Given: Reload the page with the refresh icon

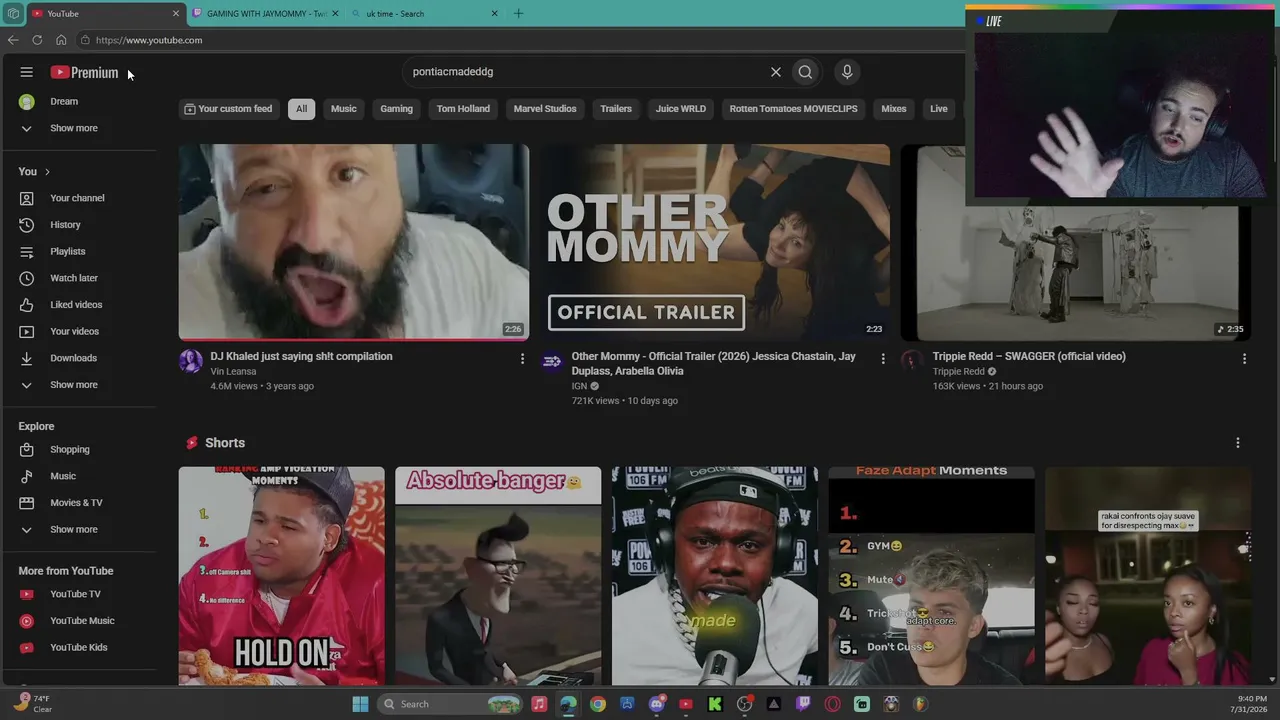Looking at the screenshot, I should click(37, 40).
